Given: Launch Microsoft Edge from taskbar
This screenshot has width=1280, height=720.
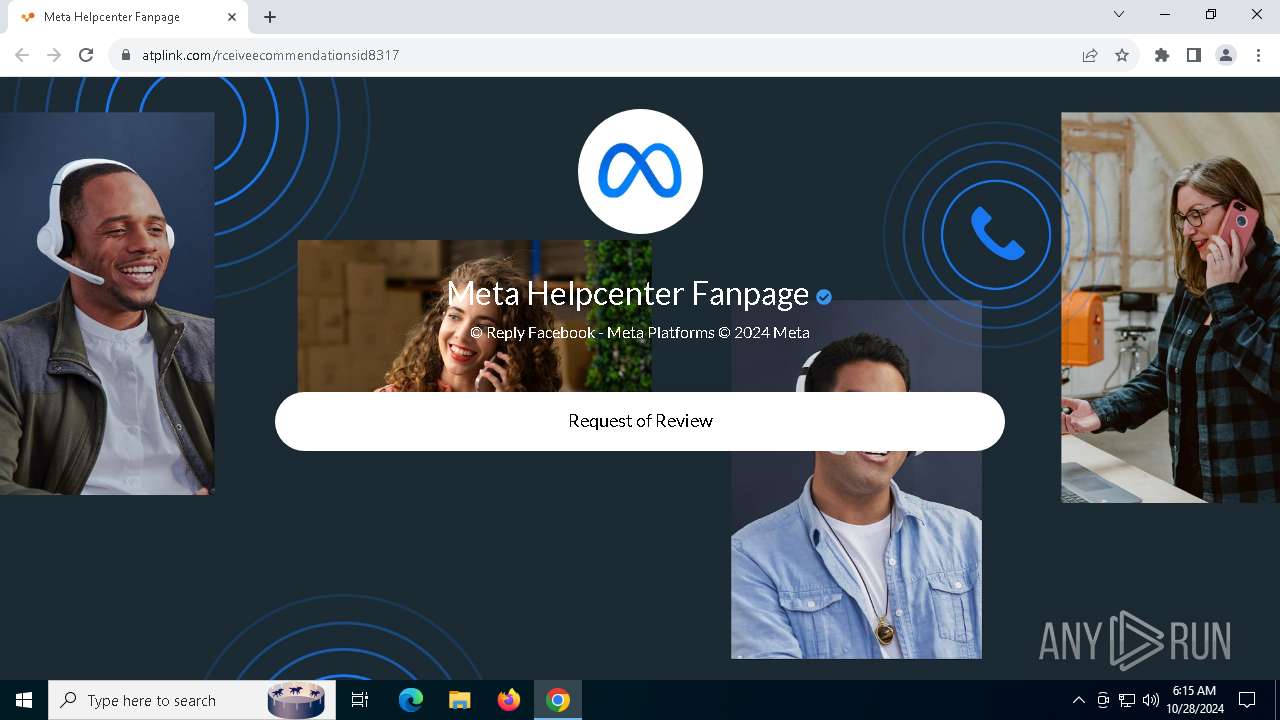Looking at the screenshot, I should point(411,700).
